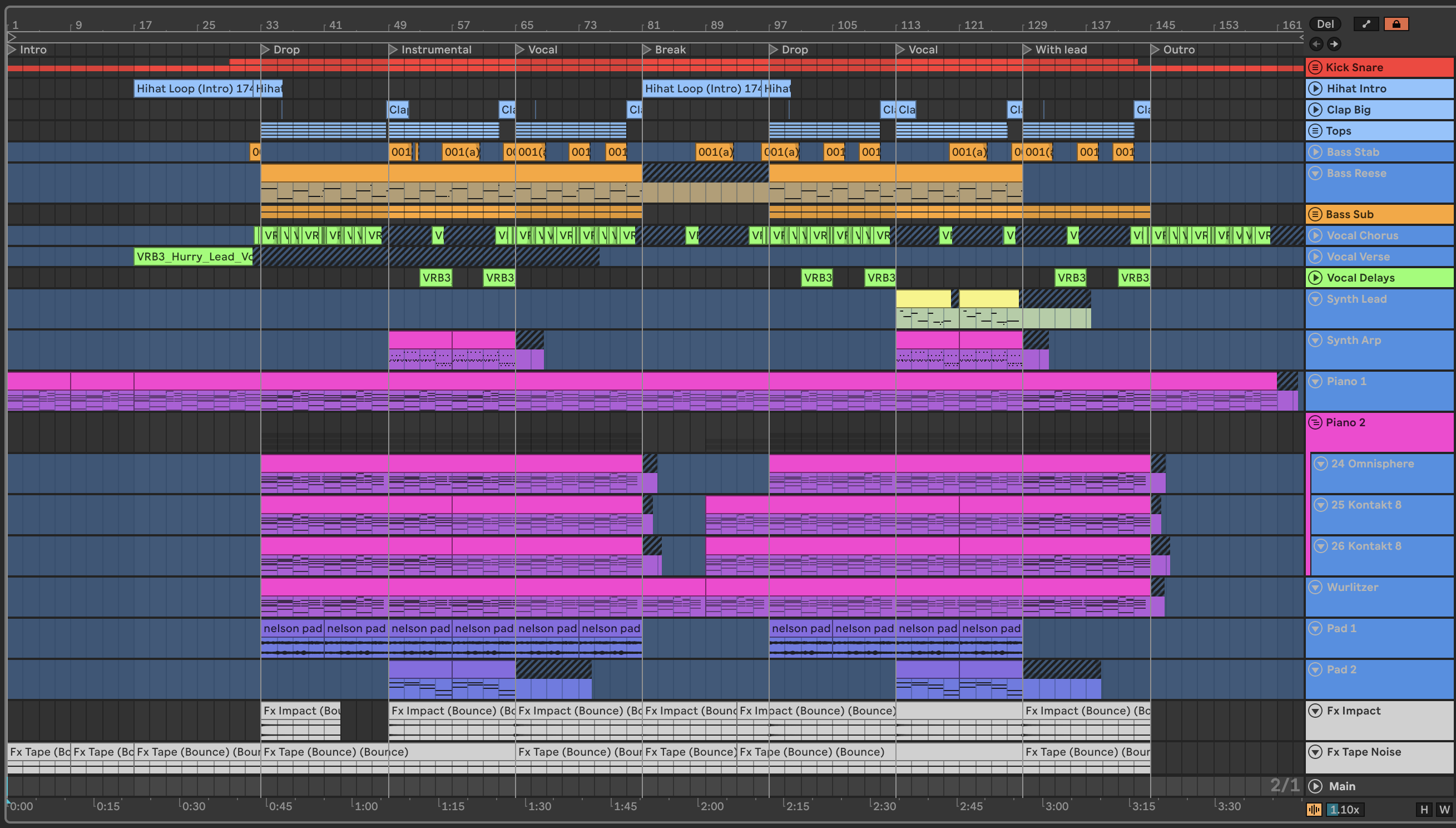
Task: Click Hihat Intro track play icon
Action: [x=1315, y=88]
